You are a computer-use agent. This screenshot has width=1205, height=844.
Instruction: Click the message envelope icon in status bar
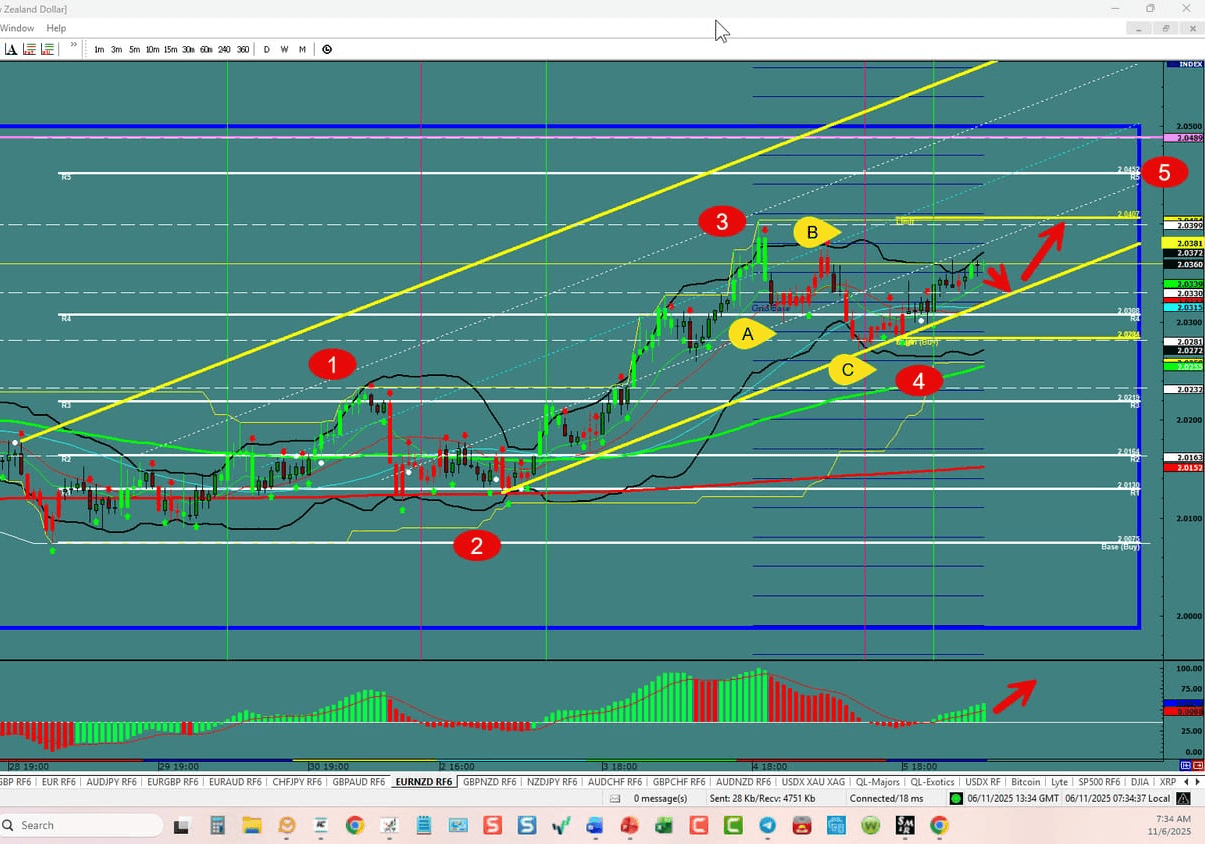point(615,798)
